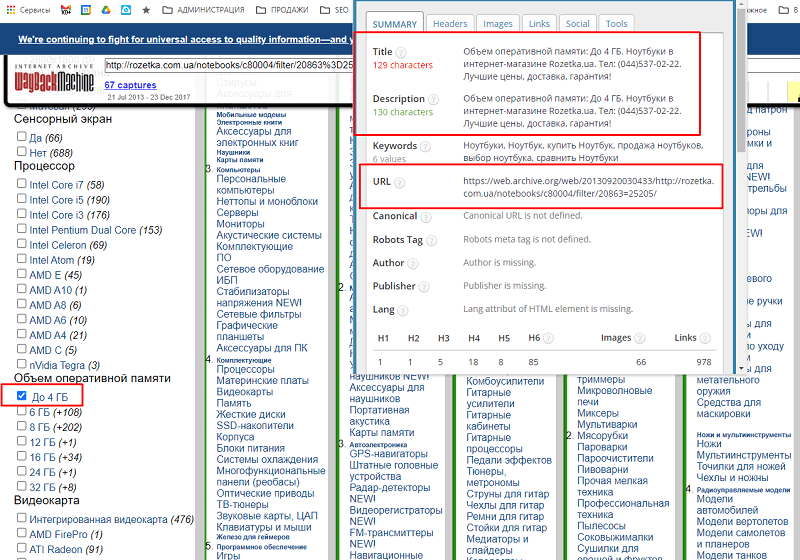Click the help icon next to Robots Tag

click(432, 240)
